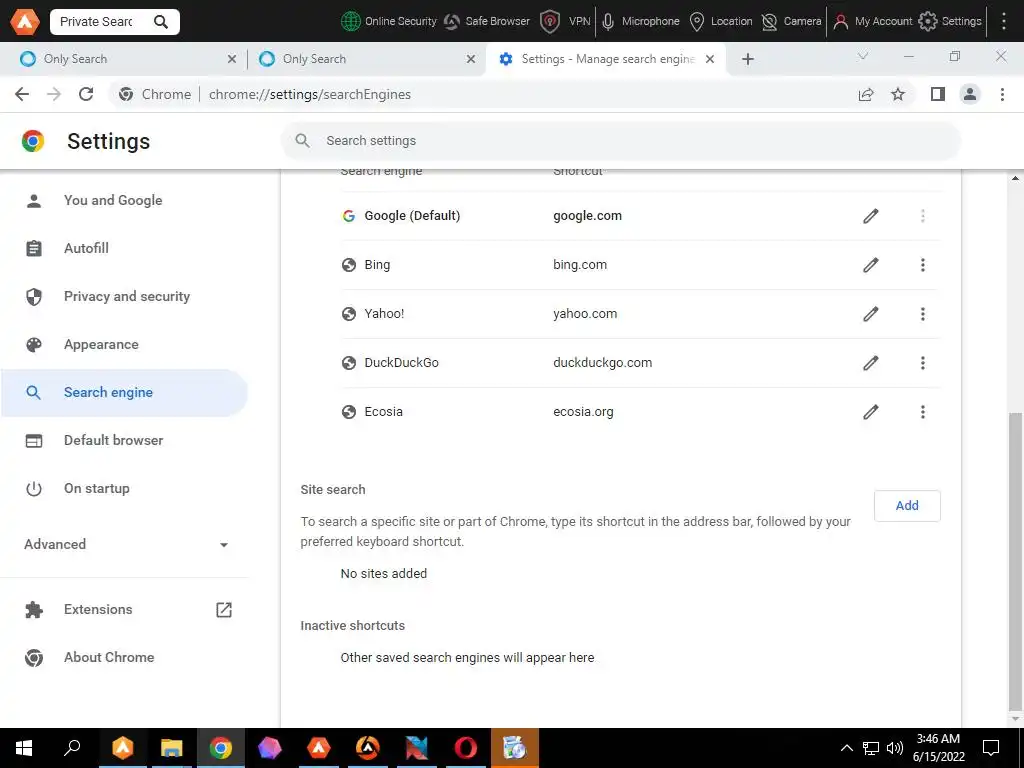Click the Chrome icon in taskbar
Screen dimensions: 1024x768
point(221,748)
